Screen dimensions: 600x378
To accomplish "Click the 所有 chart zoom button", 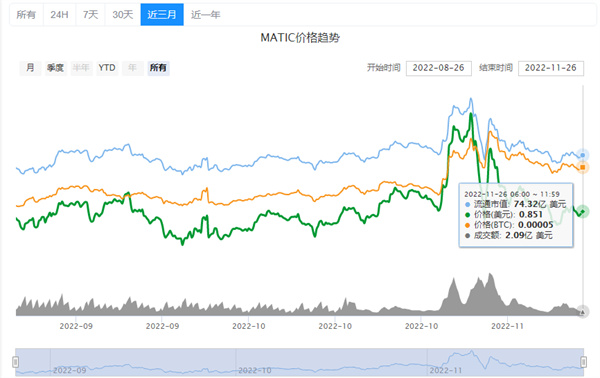I will click(x=158, y=68).
